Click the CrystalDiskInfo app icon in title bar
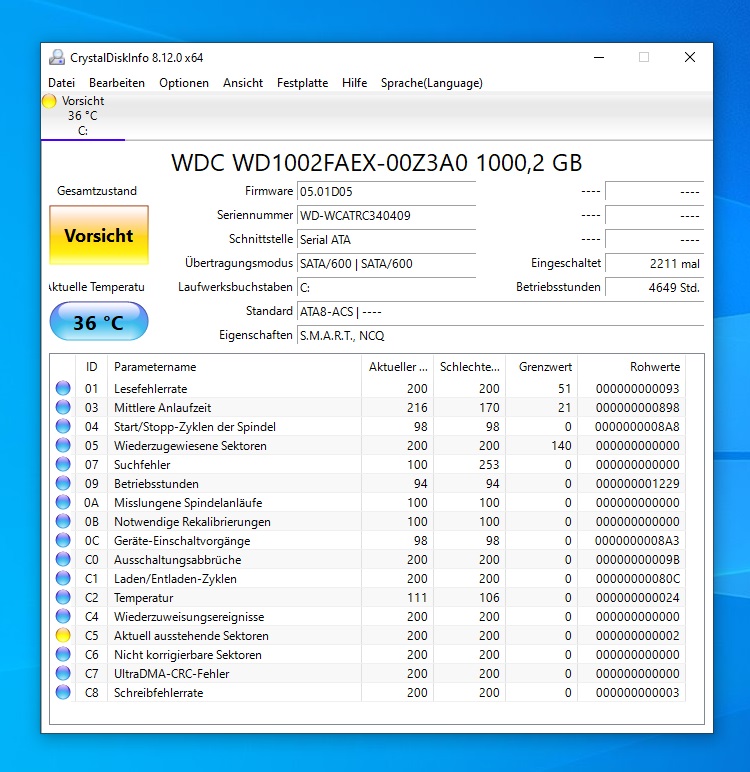 (57, 58)
